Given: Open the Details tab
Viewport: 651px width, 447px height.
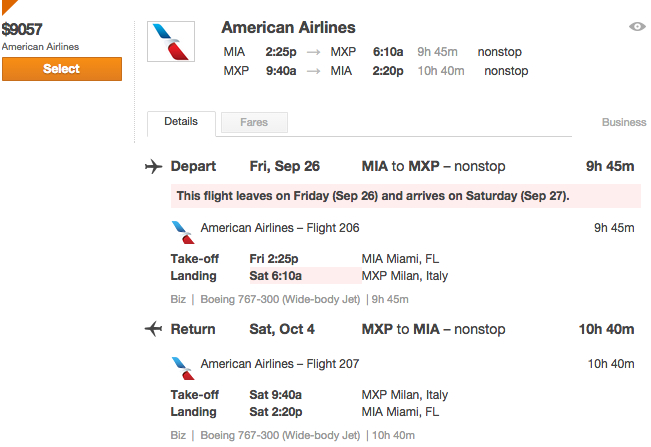Looking at the screenshot, I should 181,122.
